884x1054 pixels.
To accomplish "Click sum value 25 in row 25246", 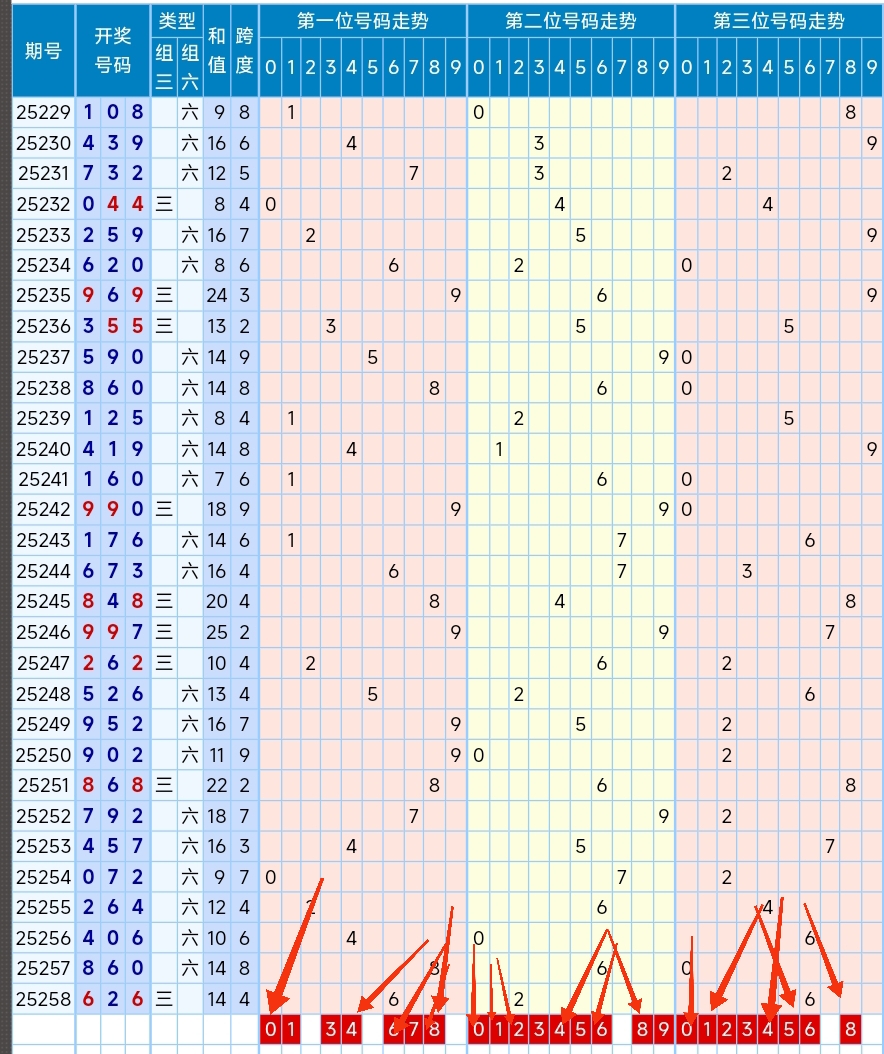I will point(216,633).
